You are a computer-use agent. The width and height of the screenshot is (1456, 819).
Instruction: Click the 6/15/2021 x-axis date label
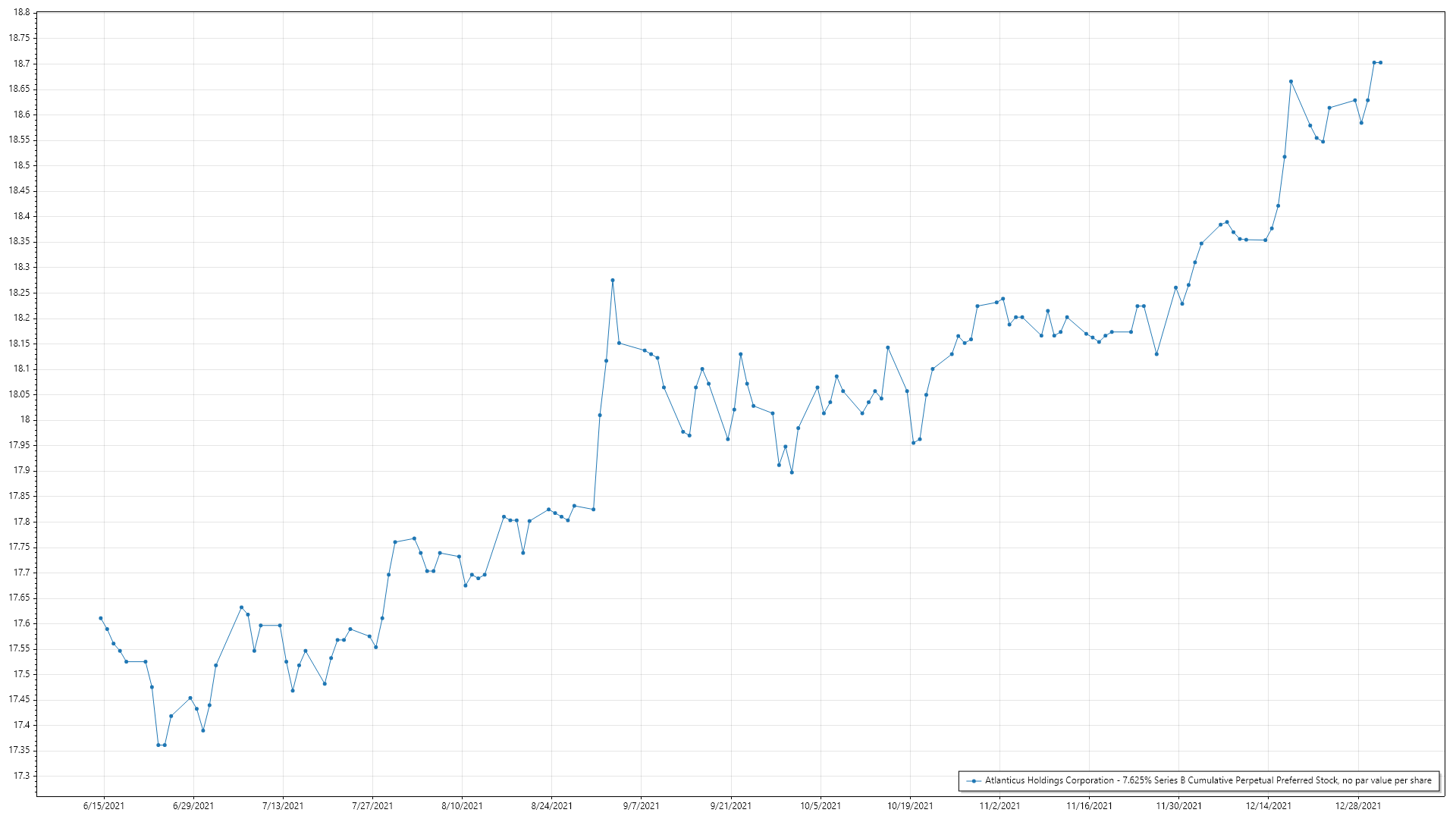coord(104,806)
